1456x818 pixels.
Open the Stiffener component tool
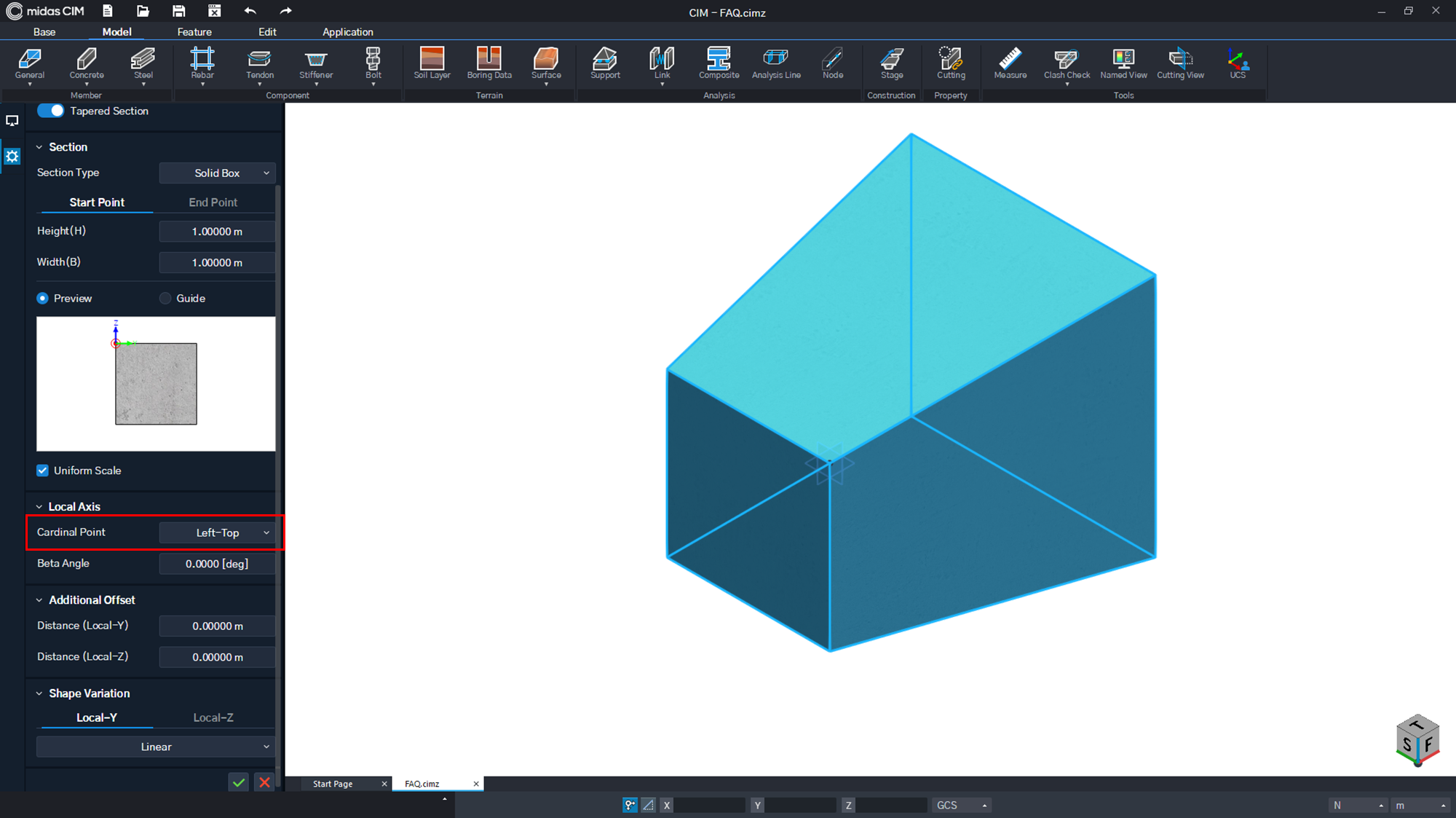click(x=316, y=63)
